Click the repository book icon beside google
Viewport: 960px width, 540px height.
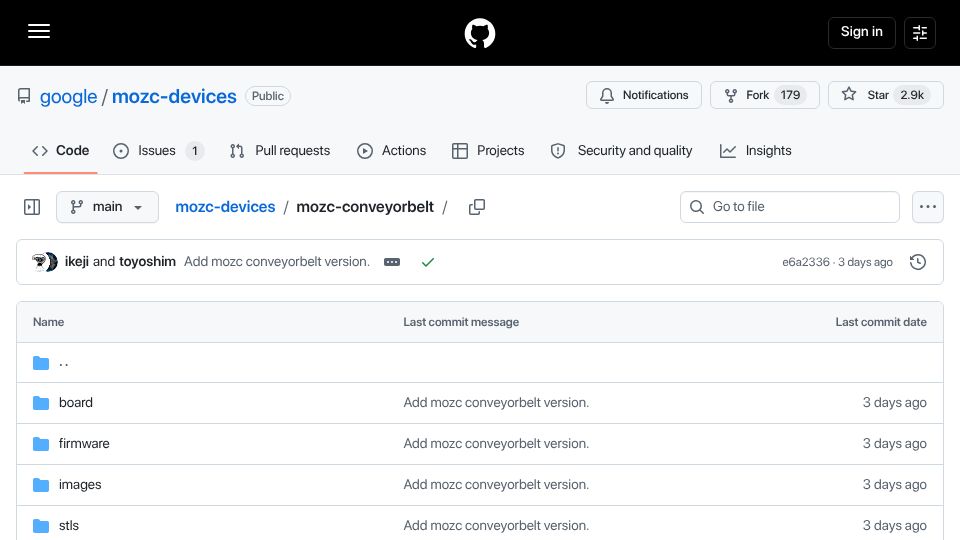tap(24, 96)
